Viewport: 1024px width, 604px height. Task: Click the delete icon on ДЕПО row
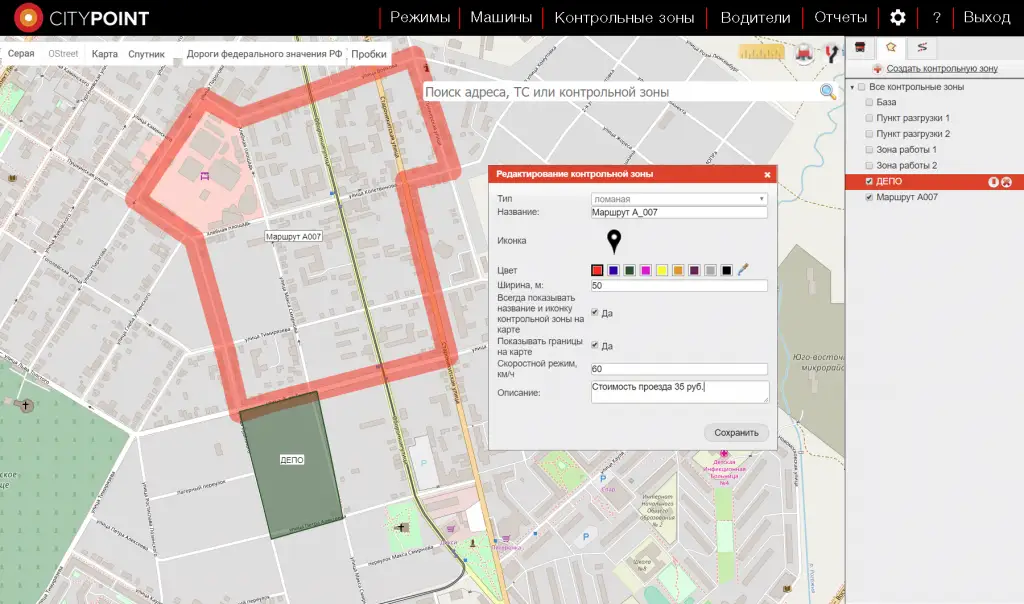[1007, 182]
